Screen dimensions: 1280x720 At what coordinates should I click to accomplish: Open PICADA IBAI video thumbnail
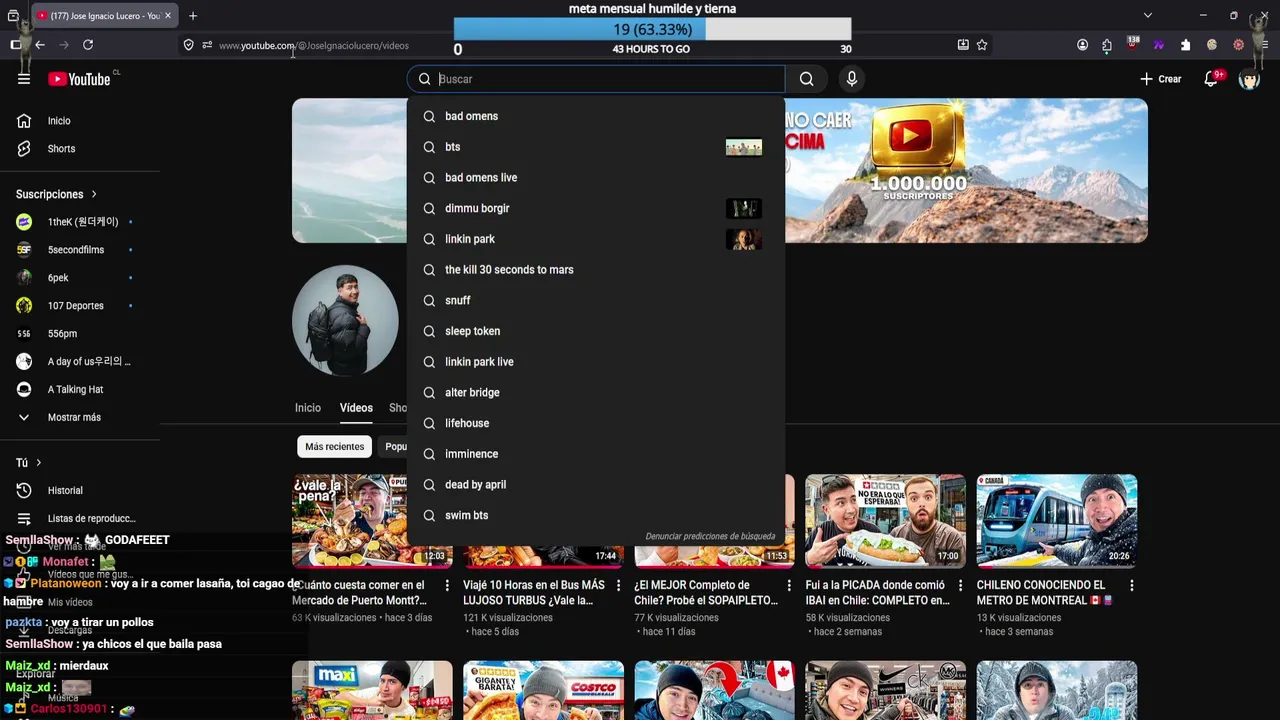click(885, 521)
